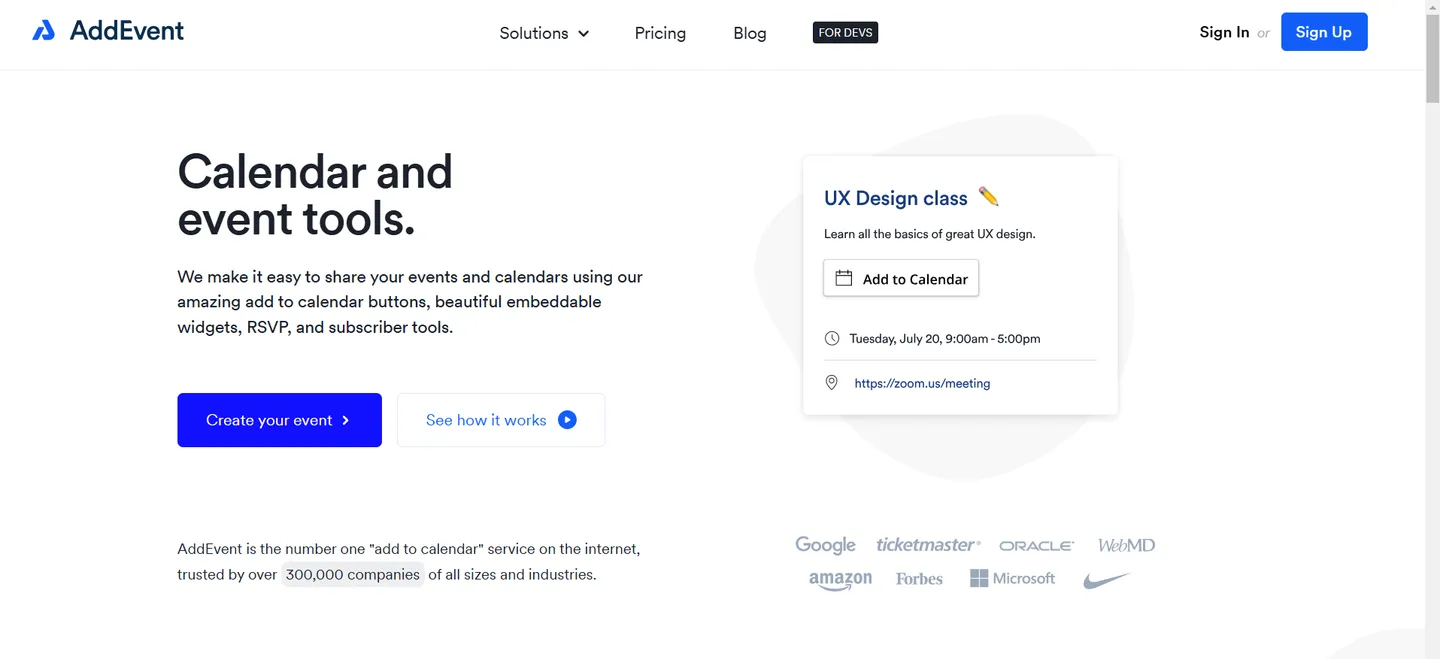Click Sign In
The height and width of the screenshot is (659, 1440).
[1224, 32]
